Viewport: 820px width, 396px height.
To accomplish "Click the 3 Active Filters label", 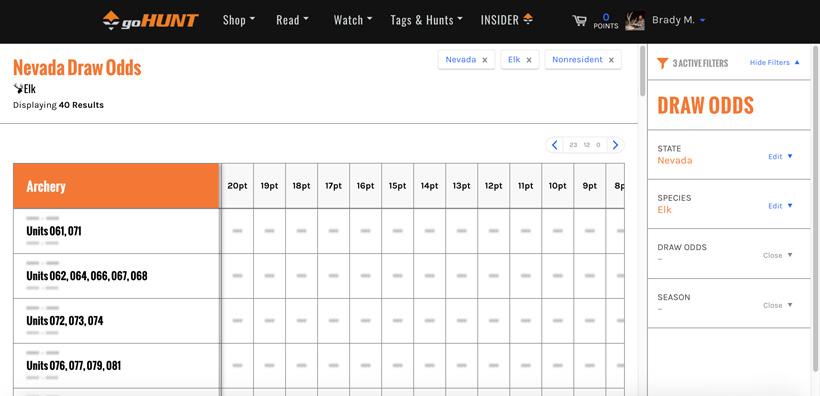I will [700, 64].
